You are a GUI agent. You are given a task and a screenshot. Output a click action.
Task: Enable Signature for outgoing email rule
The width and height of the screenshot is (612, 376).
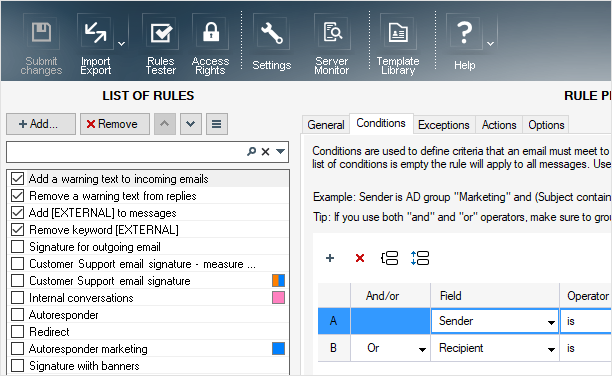18,247
